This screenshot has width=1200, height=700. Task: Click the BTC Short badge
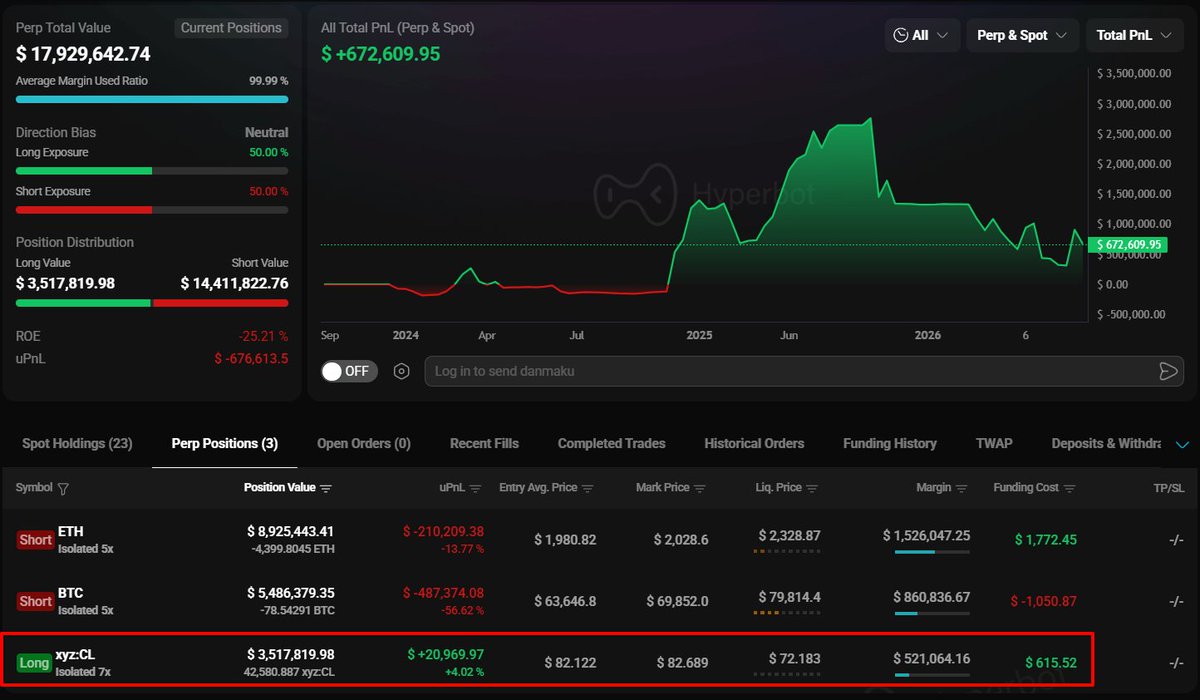[35, 601]
